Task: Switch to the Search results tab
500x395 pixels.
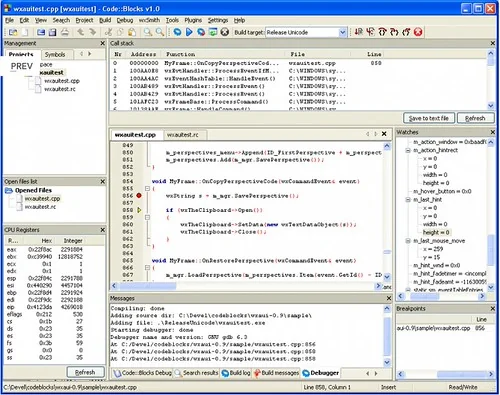Action: point(196,373)
